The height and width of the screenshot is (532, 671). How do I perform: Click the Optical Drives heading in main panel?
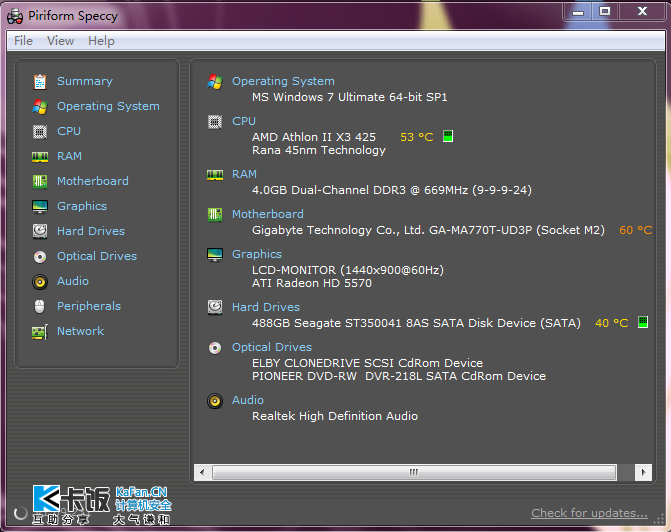point(272,347)
